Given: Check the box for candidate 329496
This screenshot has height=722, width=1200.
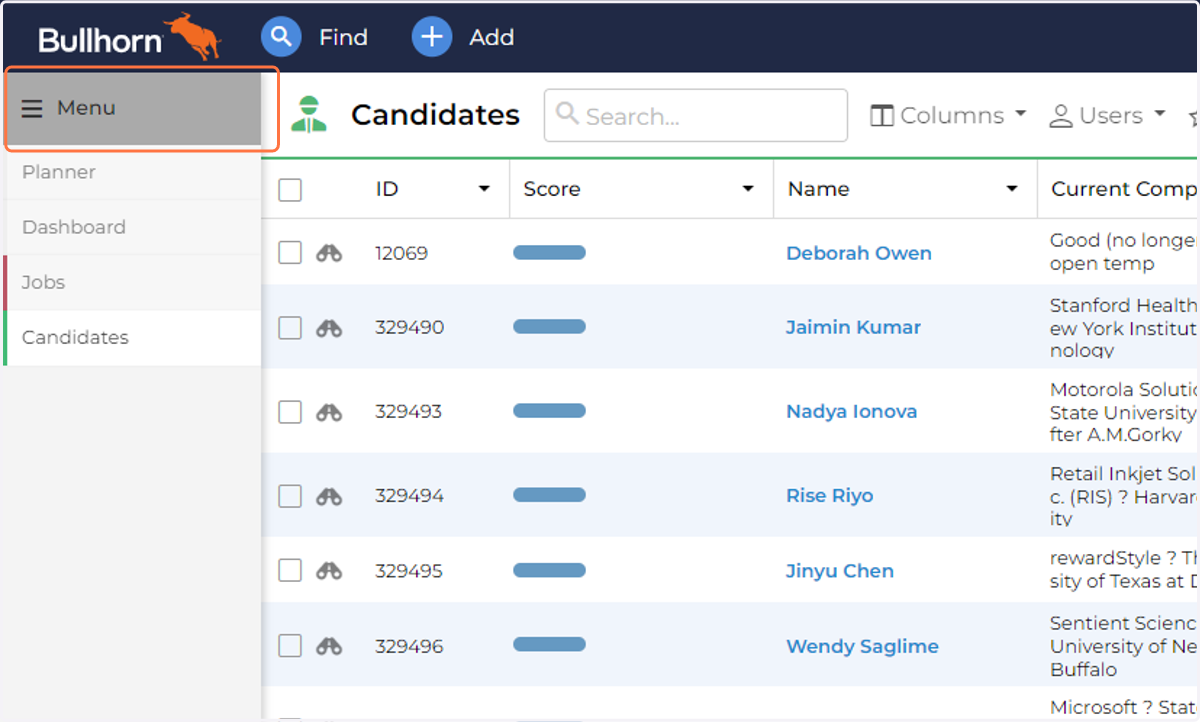Looking at the screenshot, I should coord(290,646).
